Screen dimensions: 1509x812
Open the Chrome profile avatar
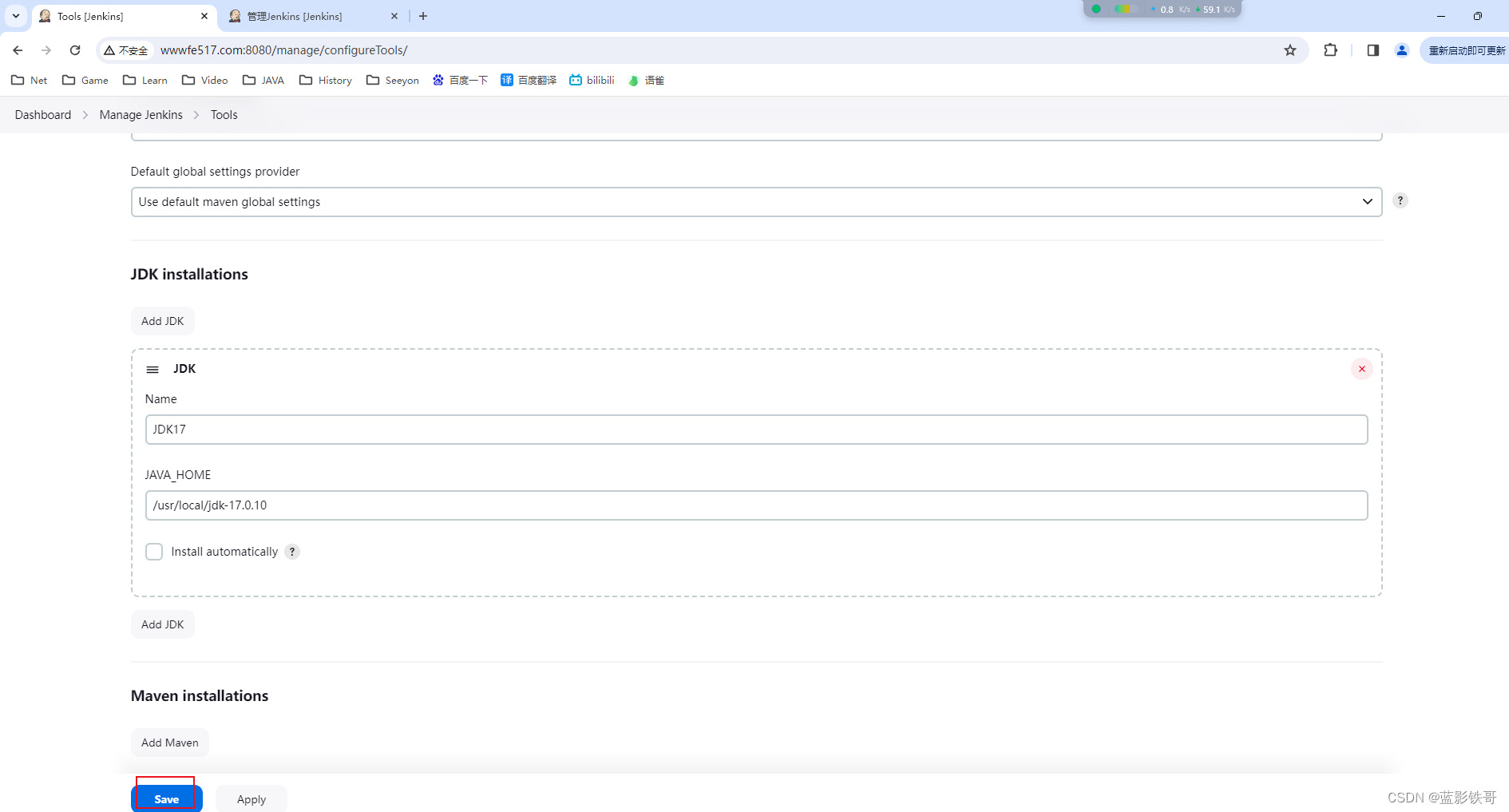tap(1402, 50)
